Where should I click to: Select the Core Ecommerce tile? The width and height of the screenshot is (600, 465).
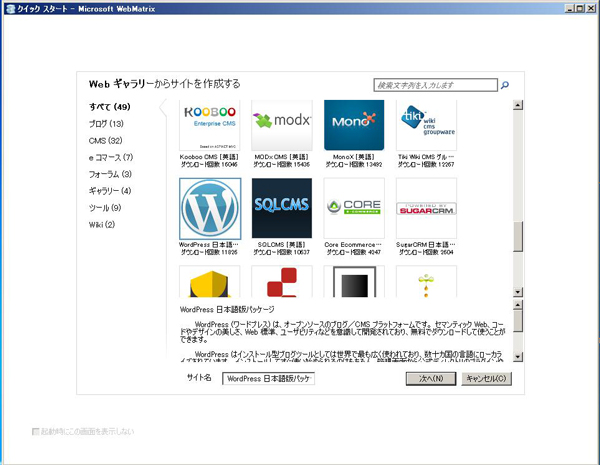tap(354, 209)
